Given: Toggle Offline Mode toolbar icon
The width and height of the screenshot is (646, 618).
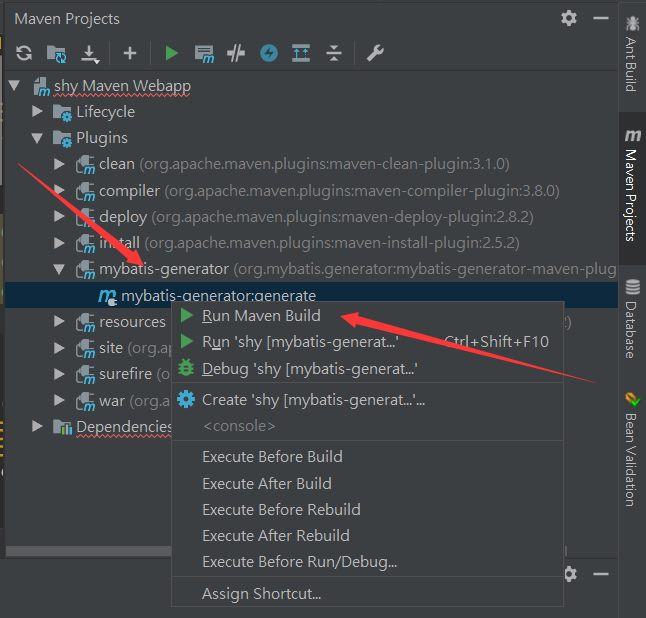Looking at the screenshot, I should point(236,54).
